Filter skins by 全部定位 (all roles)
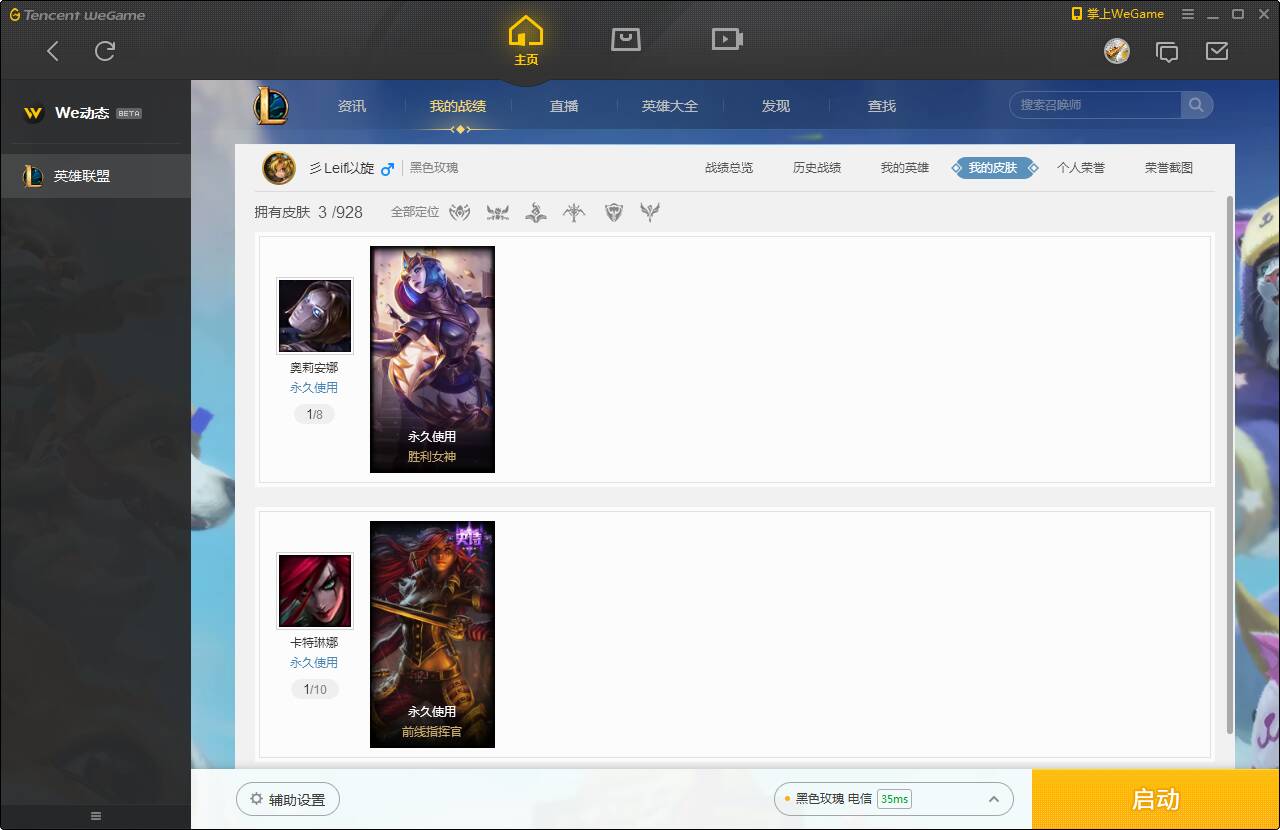Viewport: 1280px width, 830px height. click(414, 212)
